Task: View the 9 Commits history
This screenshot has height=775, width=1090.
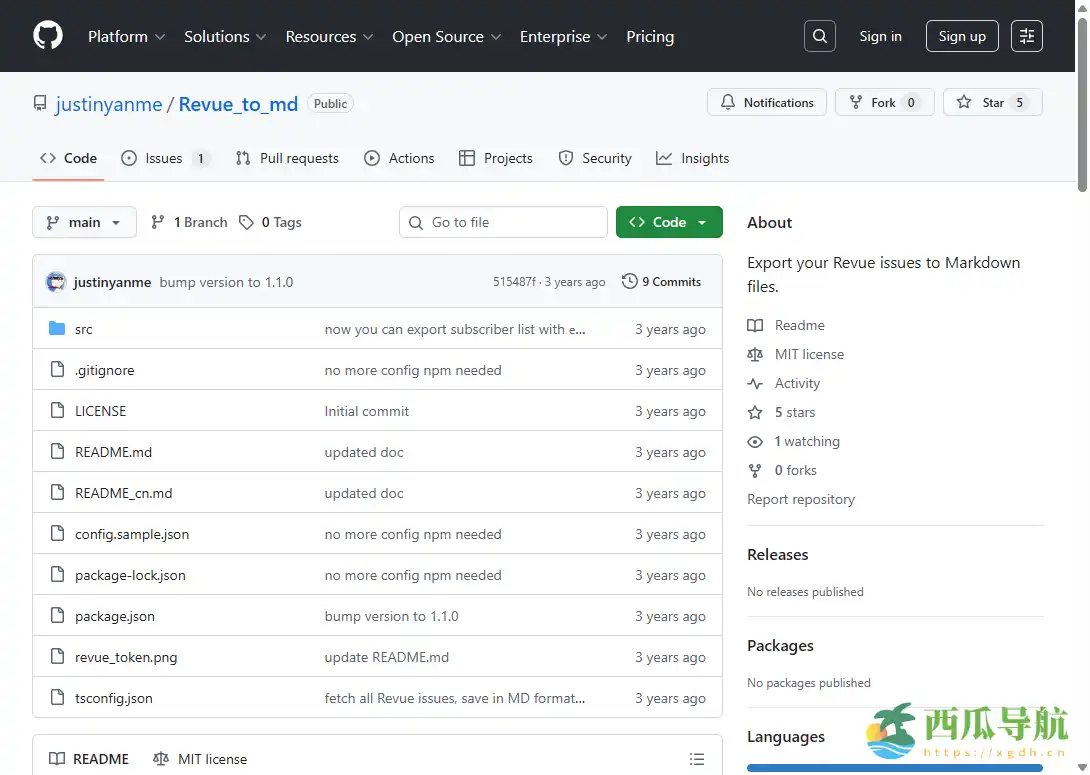Action: (x=661, y=282)
